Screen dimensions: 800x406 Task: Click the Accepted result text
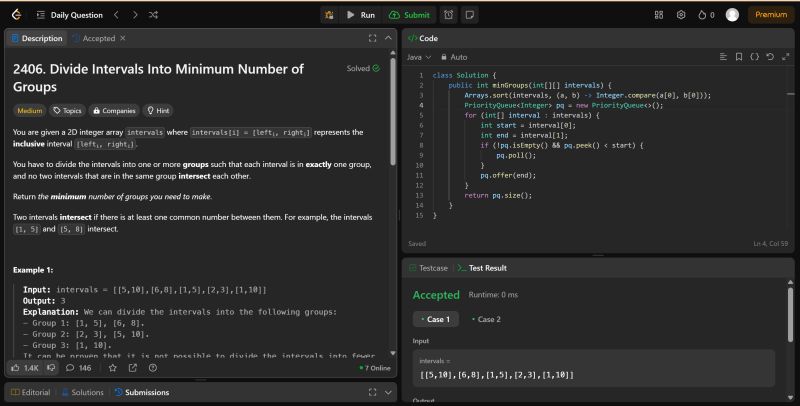436,295
